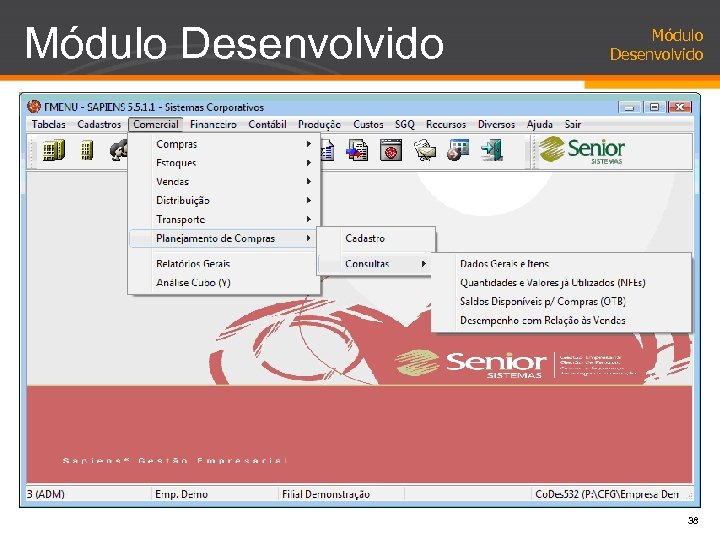Choose Desempenho com Relação às Vendas

tap(561, 321)
